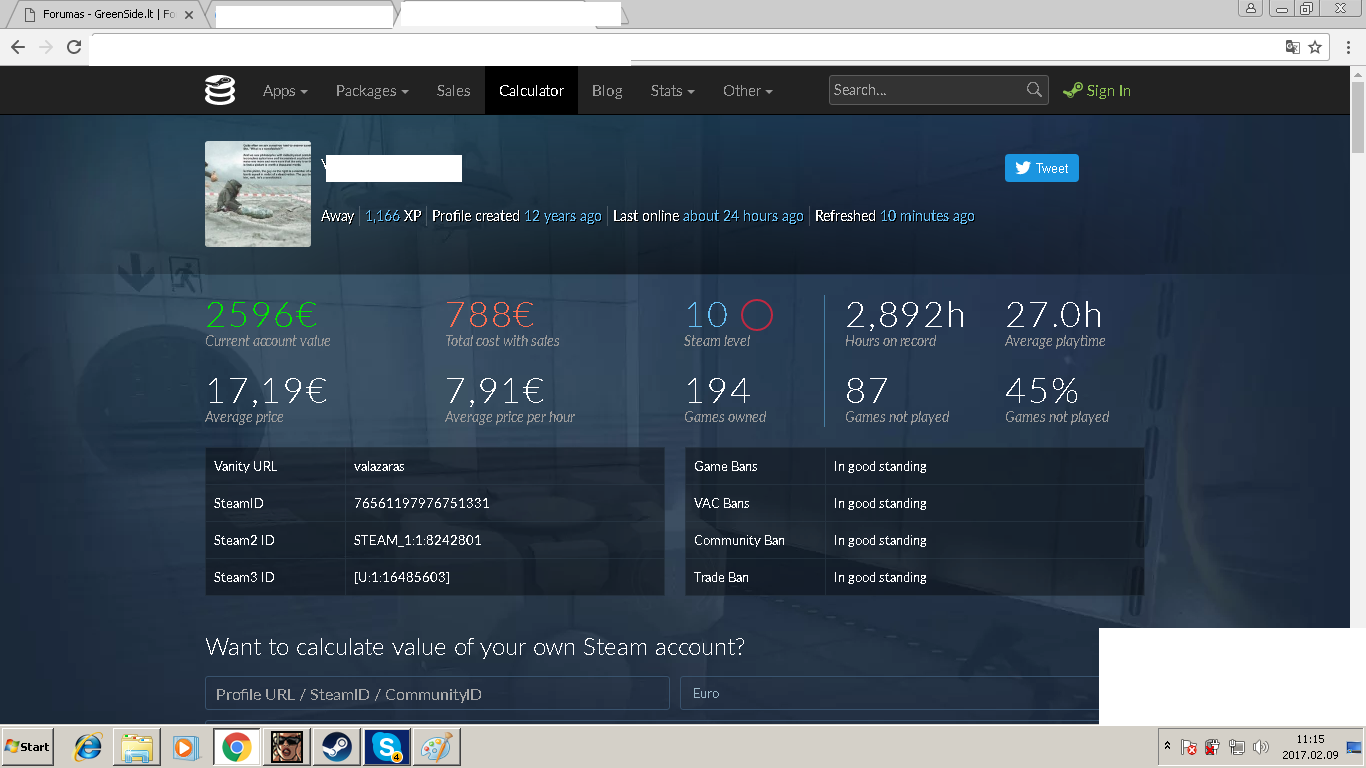The image size is (1366, 768).
Task: Click the taskbar clock showing 11:15
Action: tap(1309, 747)
